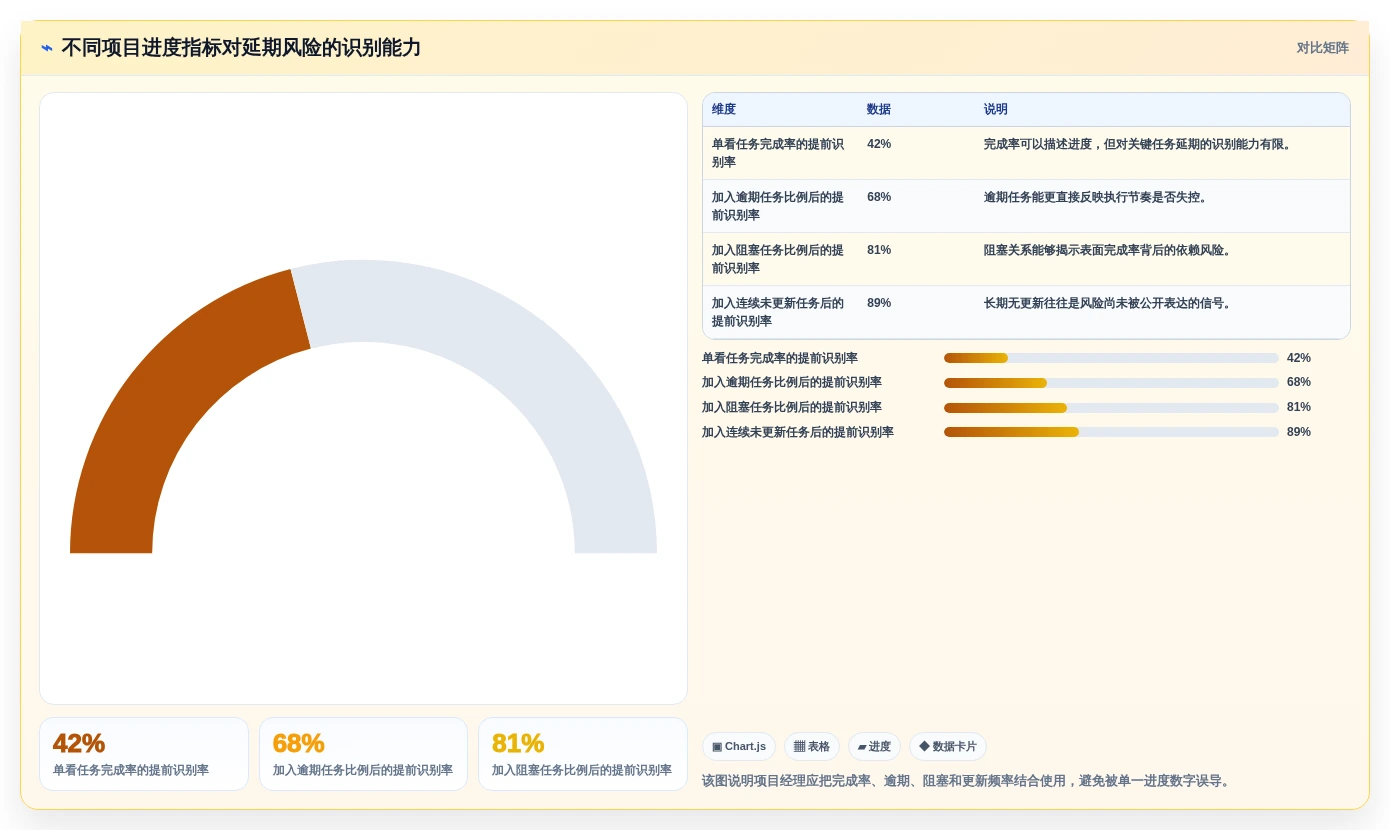
Task: Click the 68% data card
Action: pyautogui.click(x=363, y=754)
